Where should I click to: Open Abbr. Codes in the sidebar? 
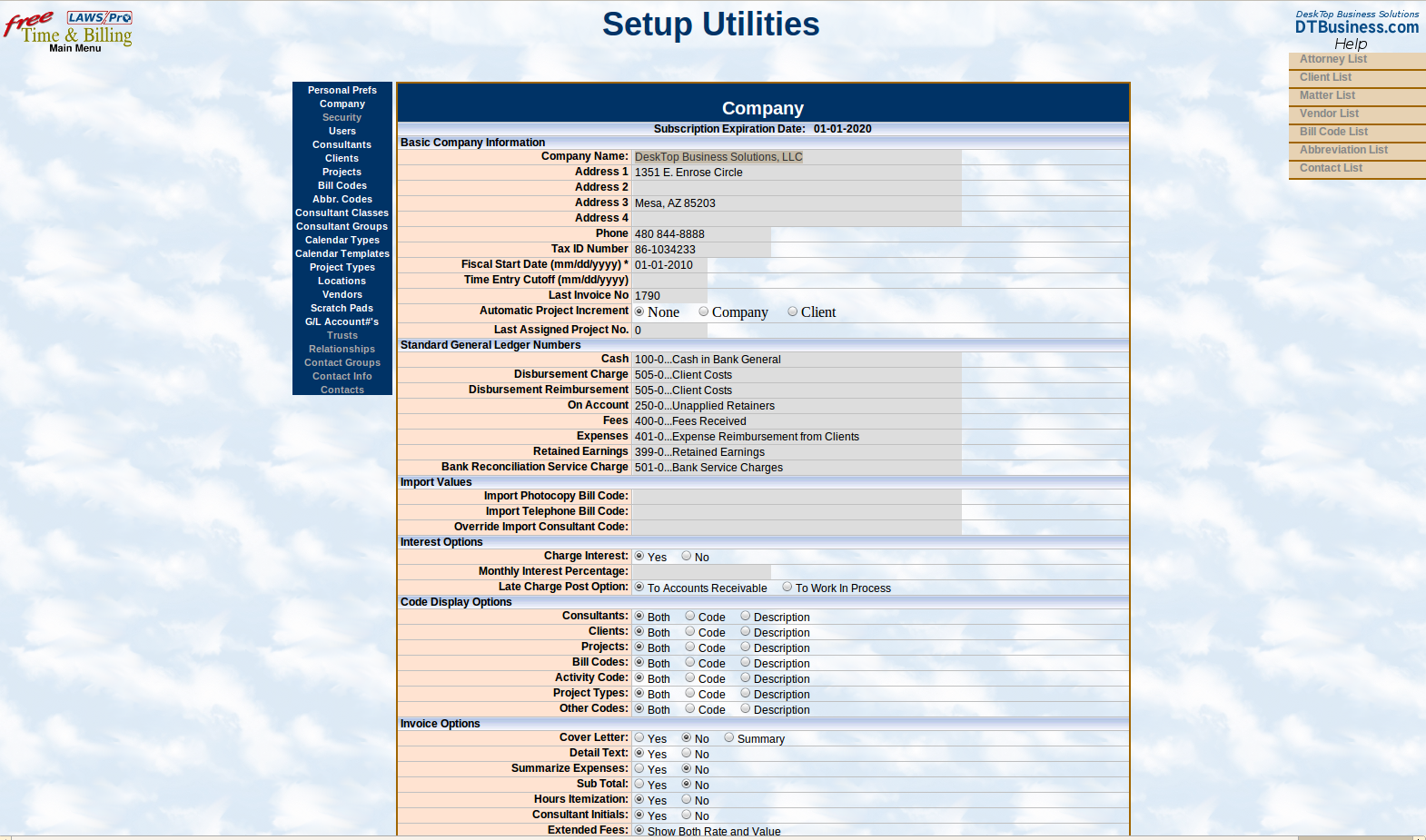342,199
